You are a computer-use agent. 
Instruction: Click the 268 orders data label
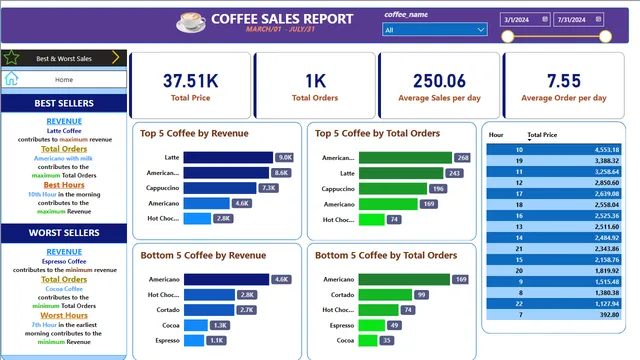pyautogui.click(x=462, y=158)
